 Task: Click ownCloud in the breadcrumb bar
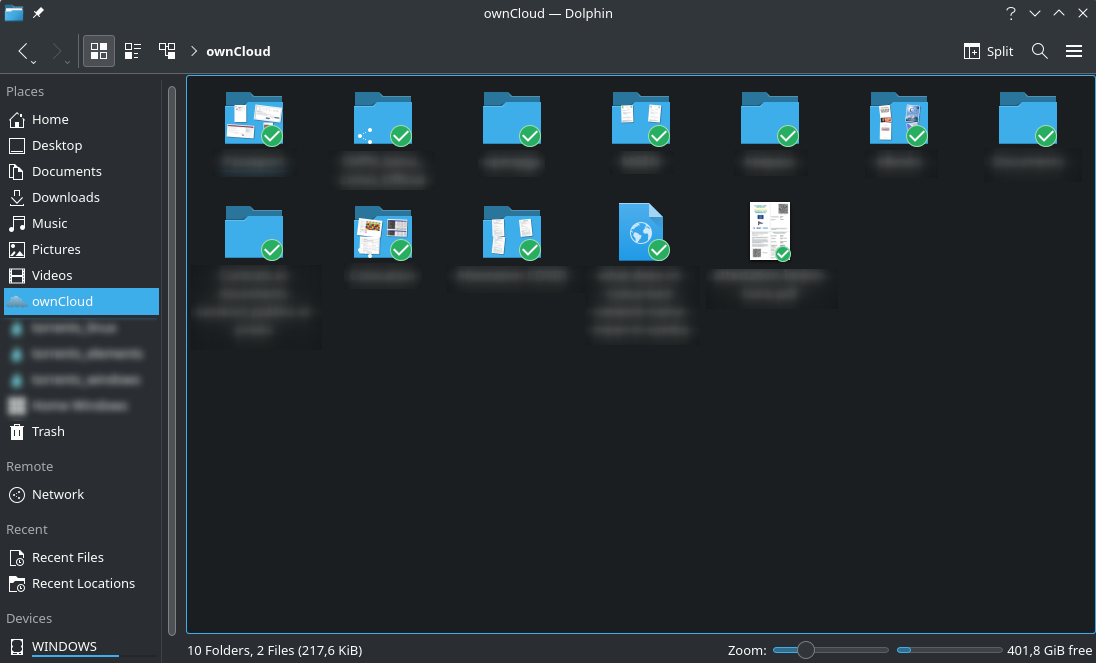[237, 51]
